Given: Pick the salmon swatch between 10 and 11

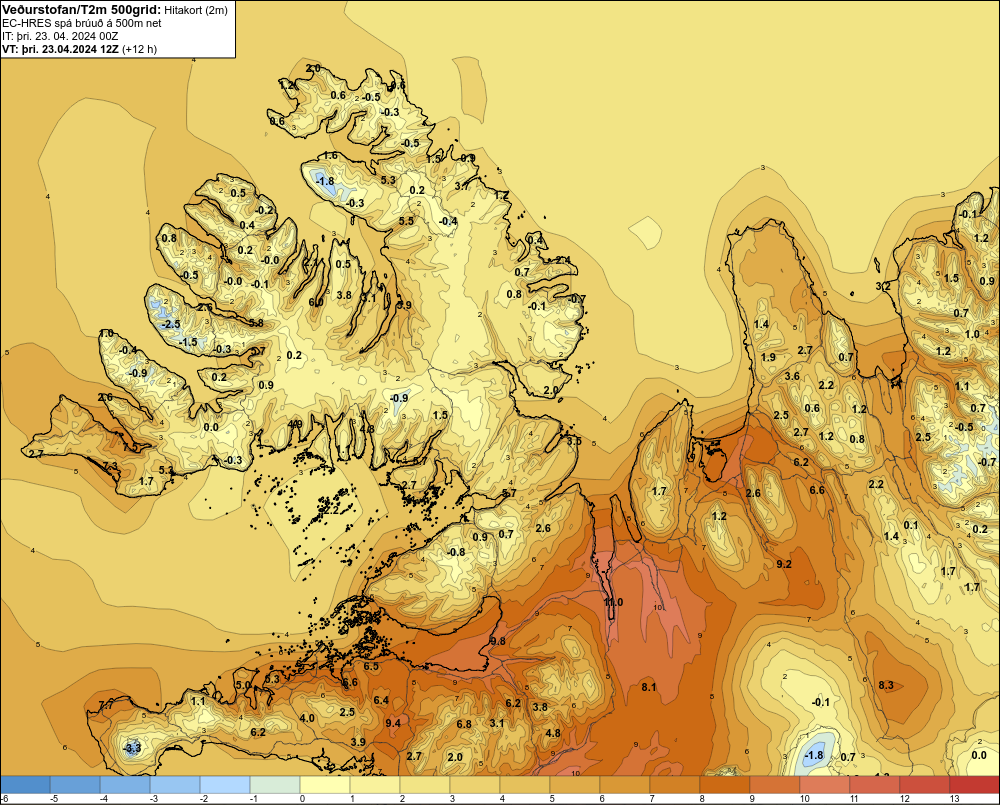Looking at the screenshot, I should (825, 784).
